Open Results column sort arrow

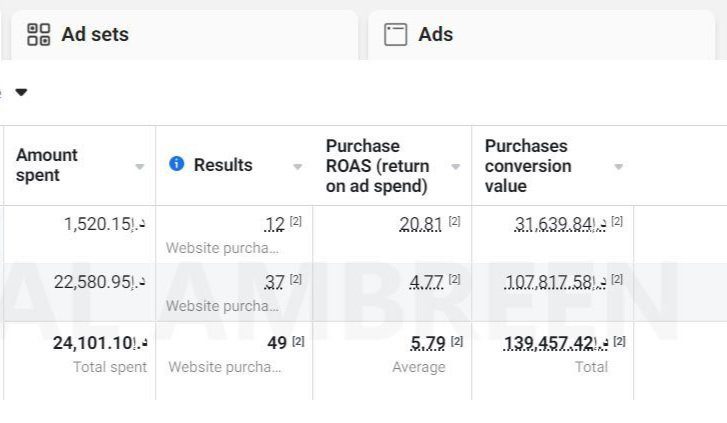(297, 167)
